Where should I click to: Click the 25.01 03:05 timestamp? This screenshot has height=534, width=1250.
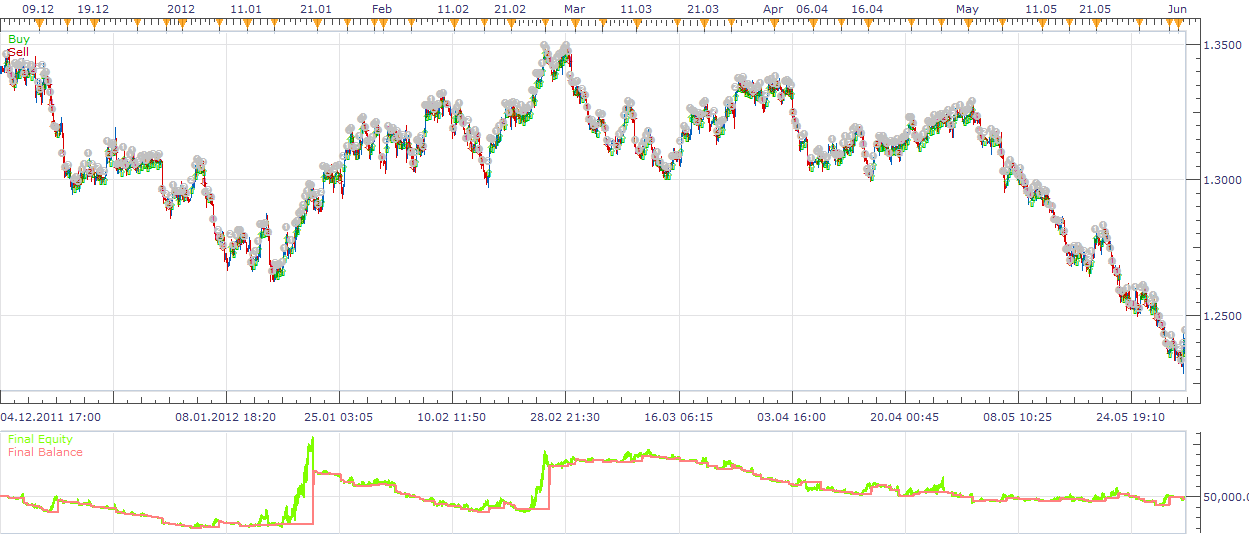[x=339, y=416]
